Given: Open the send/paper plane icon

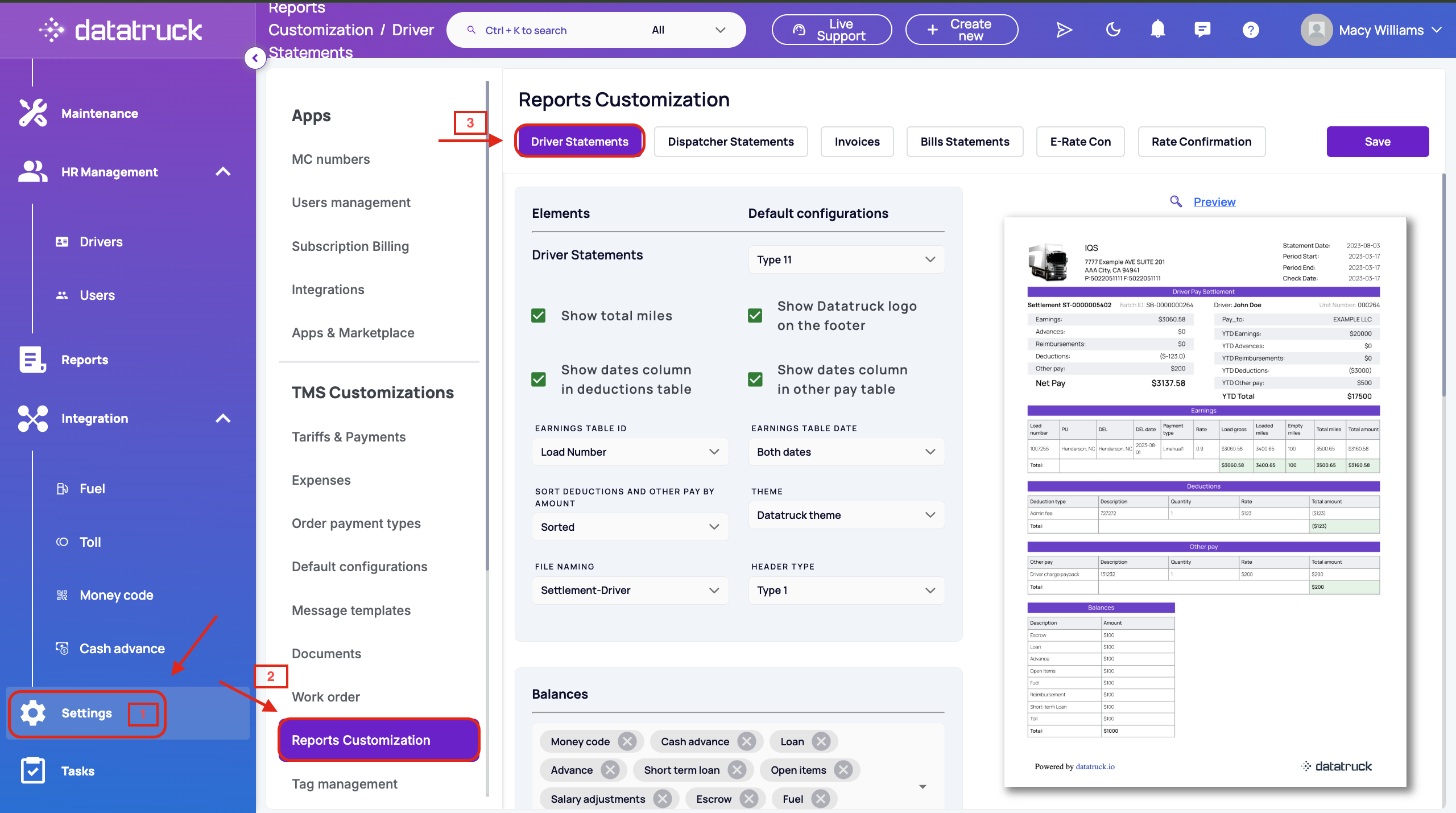Looking at the screenshot, I should 1064,30.
